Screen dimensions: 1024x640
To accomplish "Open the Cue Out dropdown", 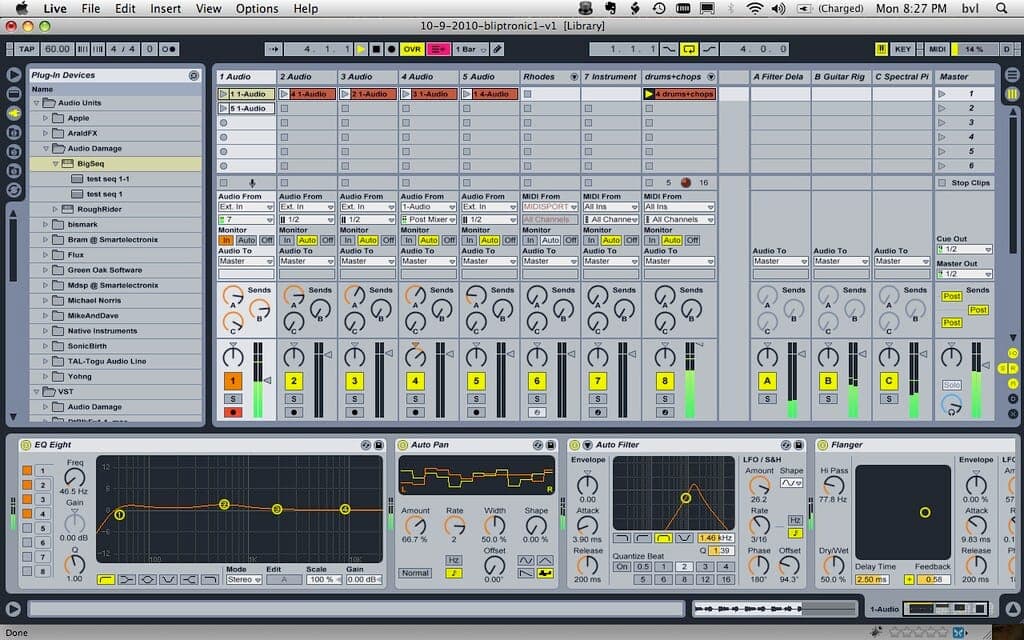I will click(x=964, y=249).
